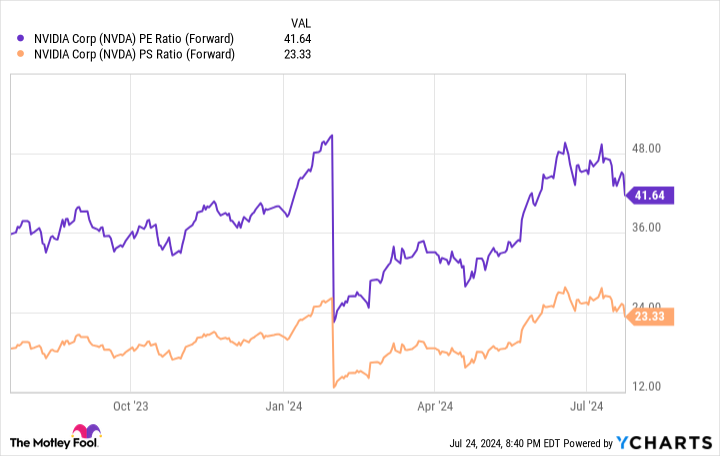
Task: Click the purple PE Ratio legend dot
Action: [20, 38]
